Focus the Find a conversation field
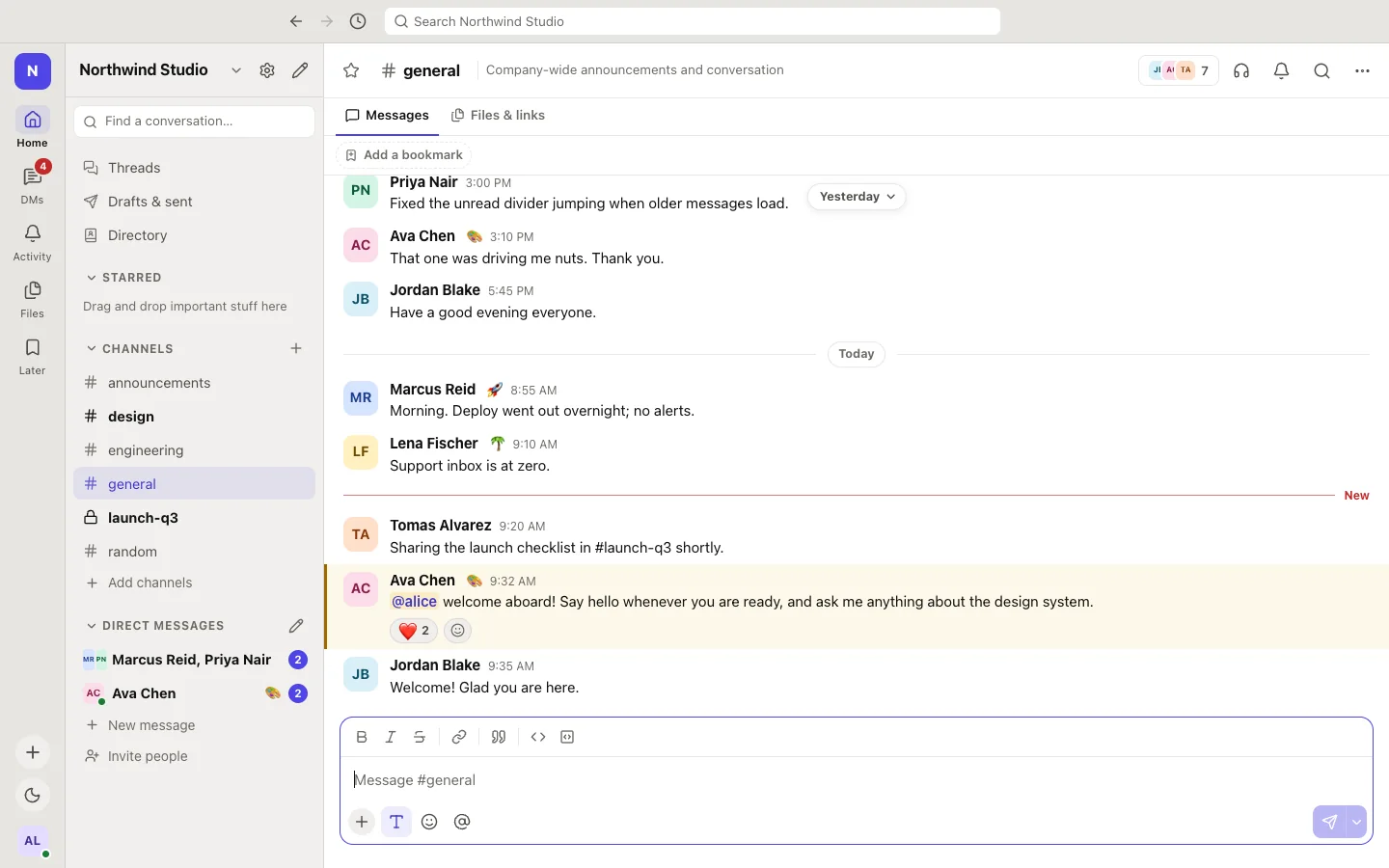Image resolution: width=1389 pixels, height=868 pixels. pos(195,122)
